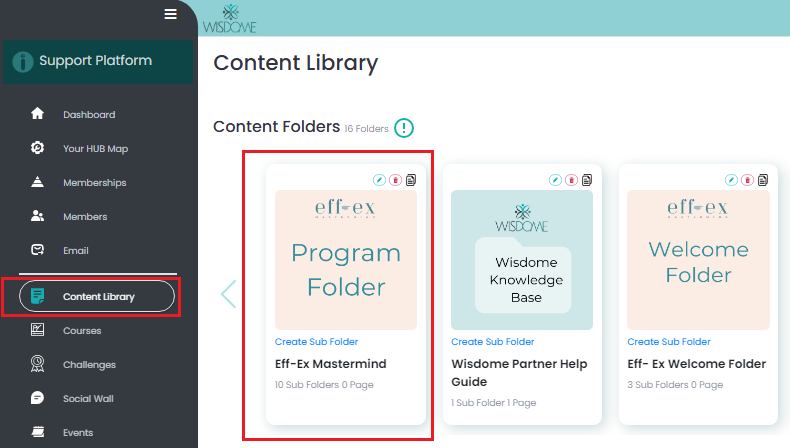Click the Challenges ribbon badge icon

click(x=37, y=363)
